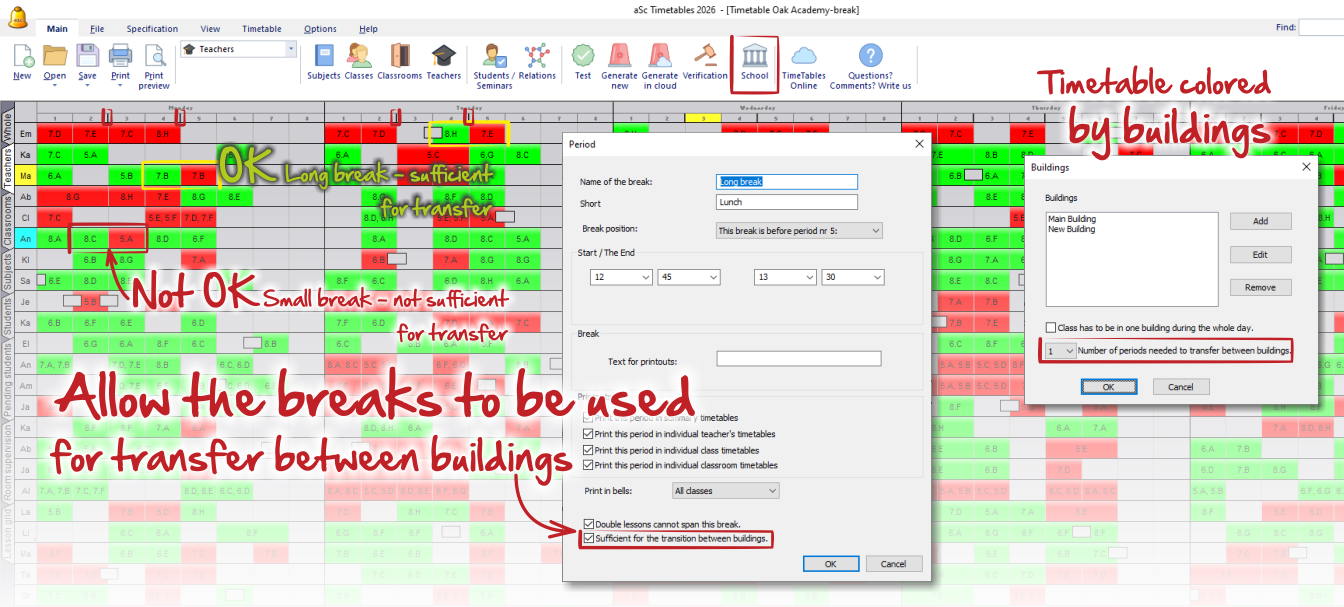Click OK in the Buildings dialog
Viewport: 1344px width, 607px height.
tap(1108, 386)
